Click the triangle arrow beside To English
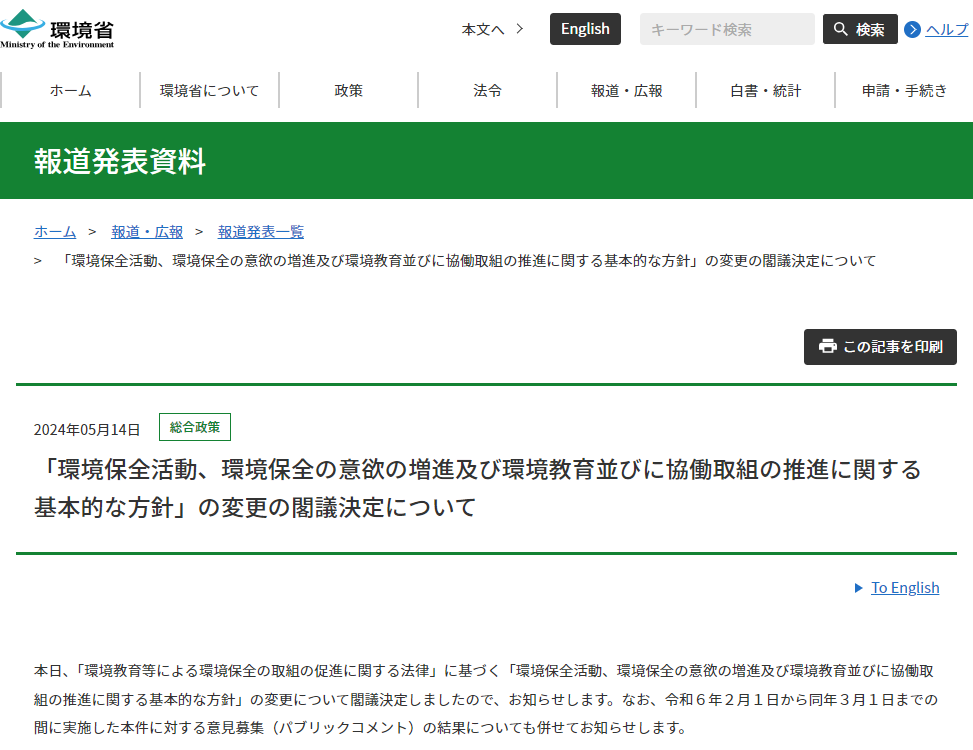 pos(858,588)
